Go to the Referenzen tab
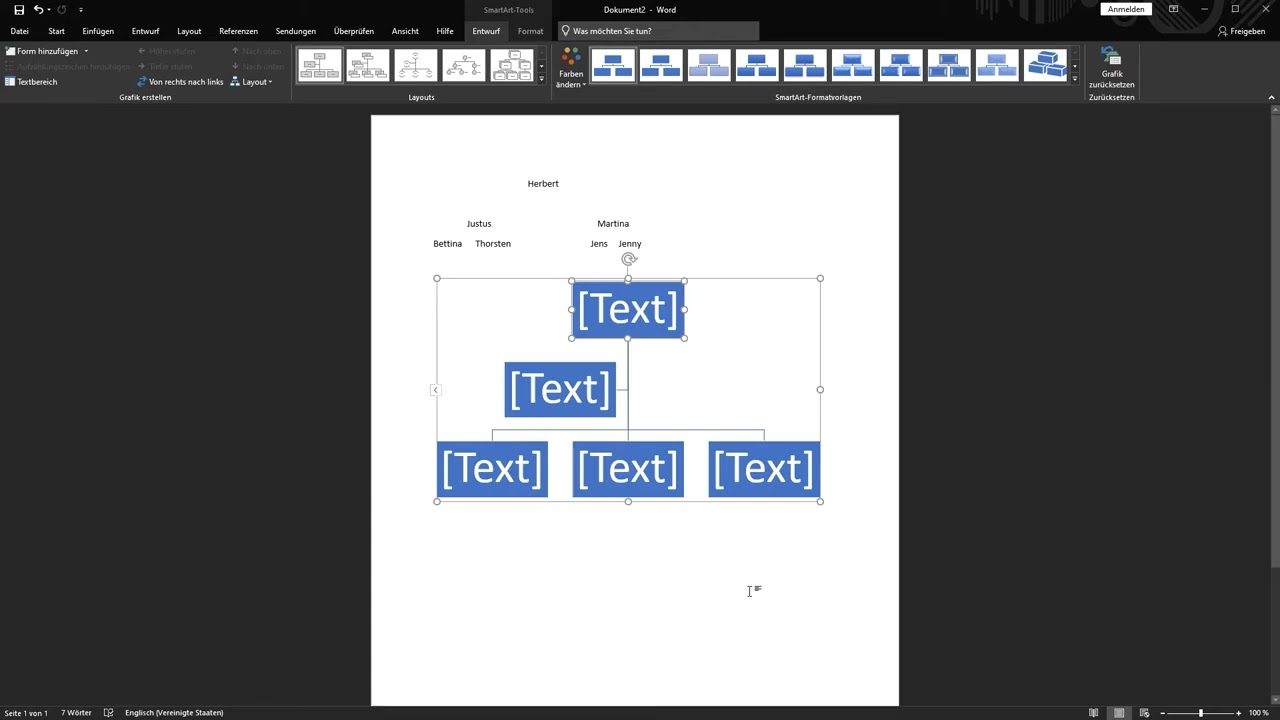This screenshot has width=1280, height=720. point(238,31)
